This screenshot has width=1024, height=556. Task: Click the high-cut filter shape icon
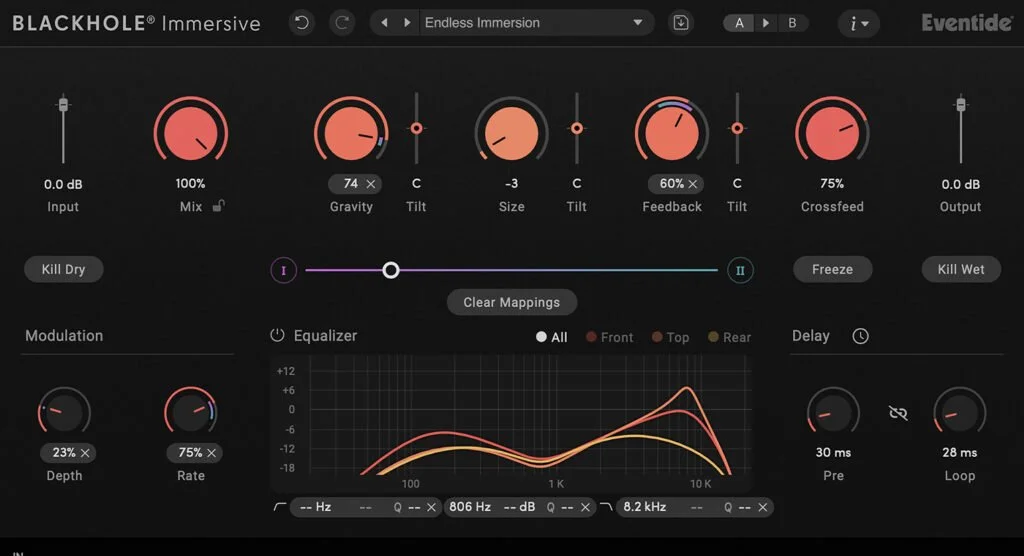click(x=606, y=507)
